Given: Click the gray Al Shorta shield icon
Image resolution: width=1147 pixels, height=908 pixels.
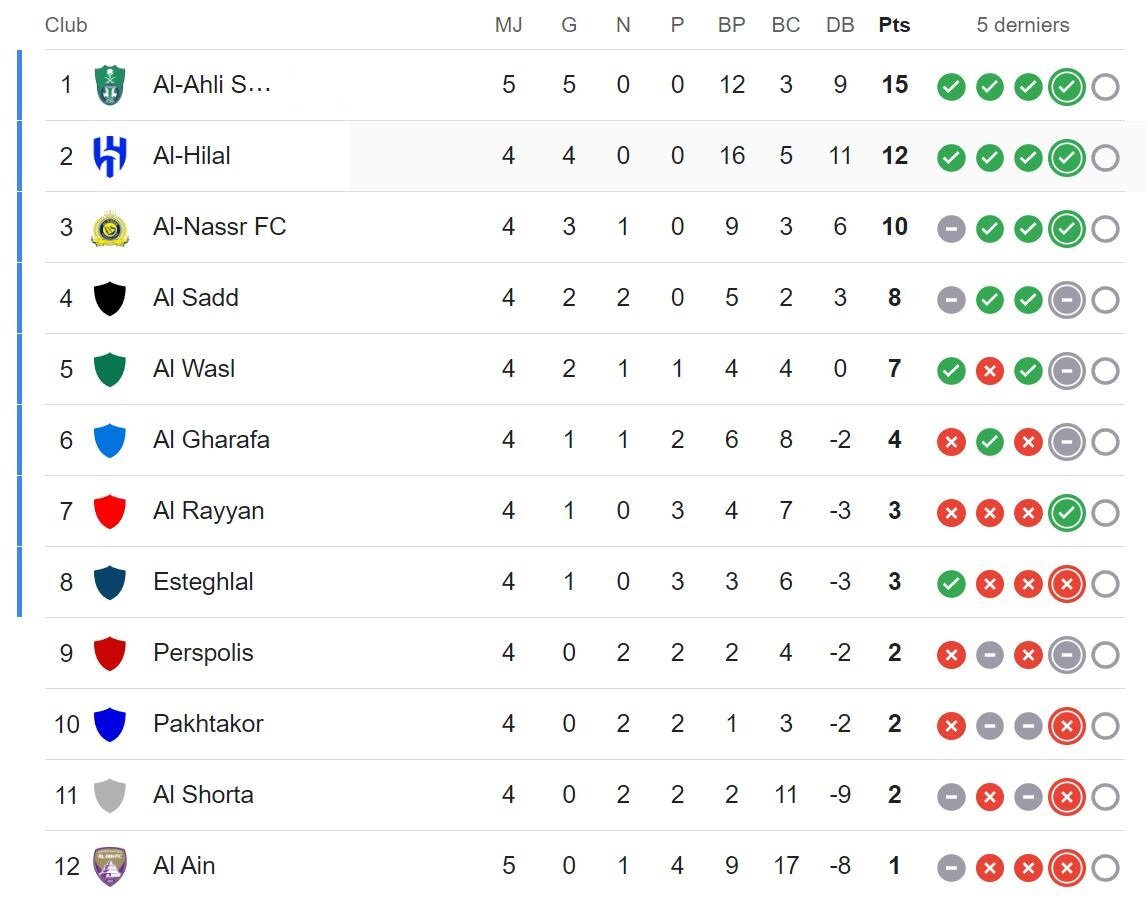Looking at the screenshot, I should click(109, 796).
